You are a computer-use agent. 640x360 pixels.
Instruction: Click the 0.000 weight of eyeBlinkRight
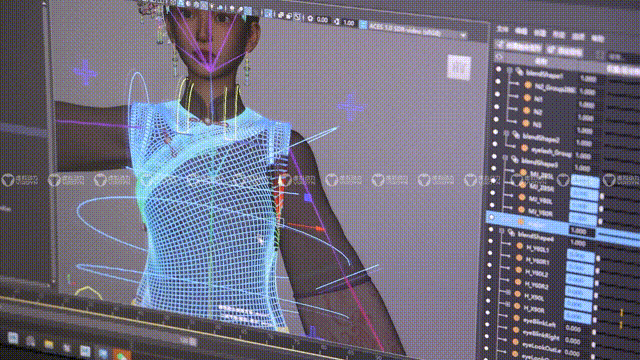click(572, 340)
